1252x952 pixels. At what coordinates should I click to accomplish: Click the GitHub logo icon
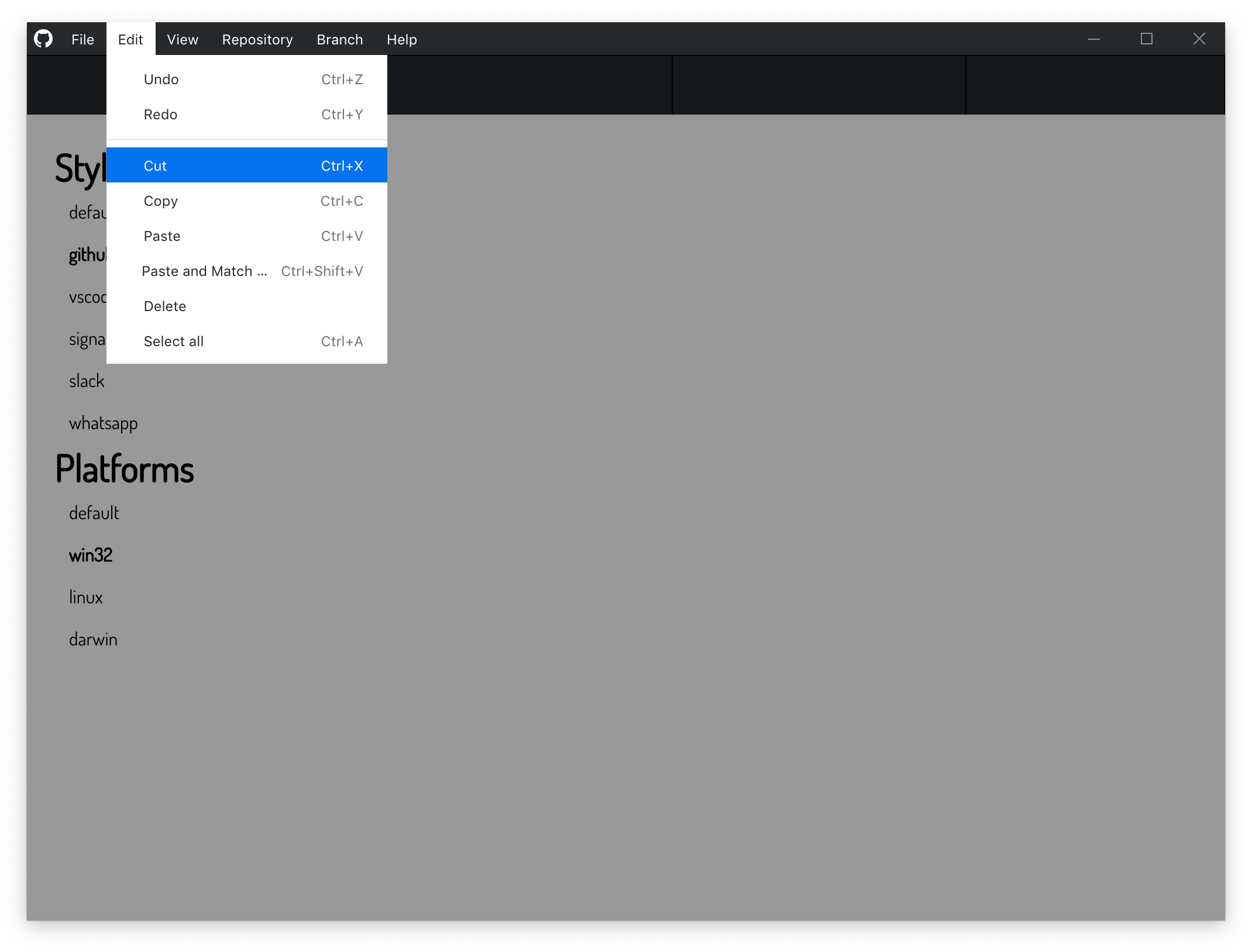tap(42, 39)
